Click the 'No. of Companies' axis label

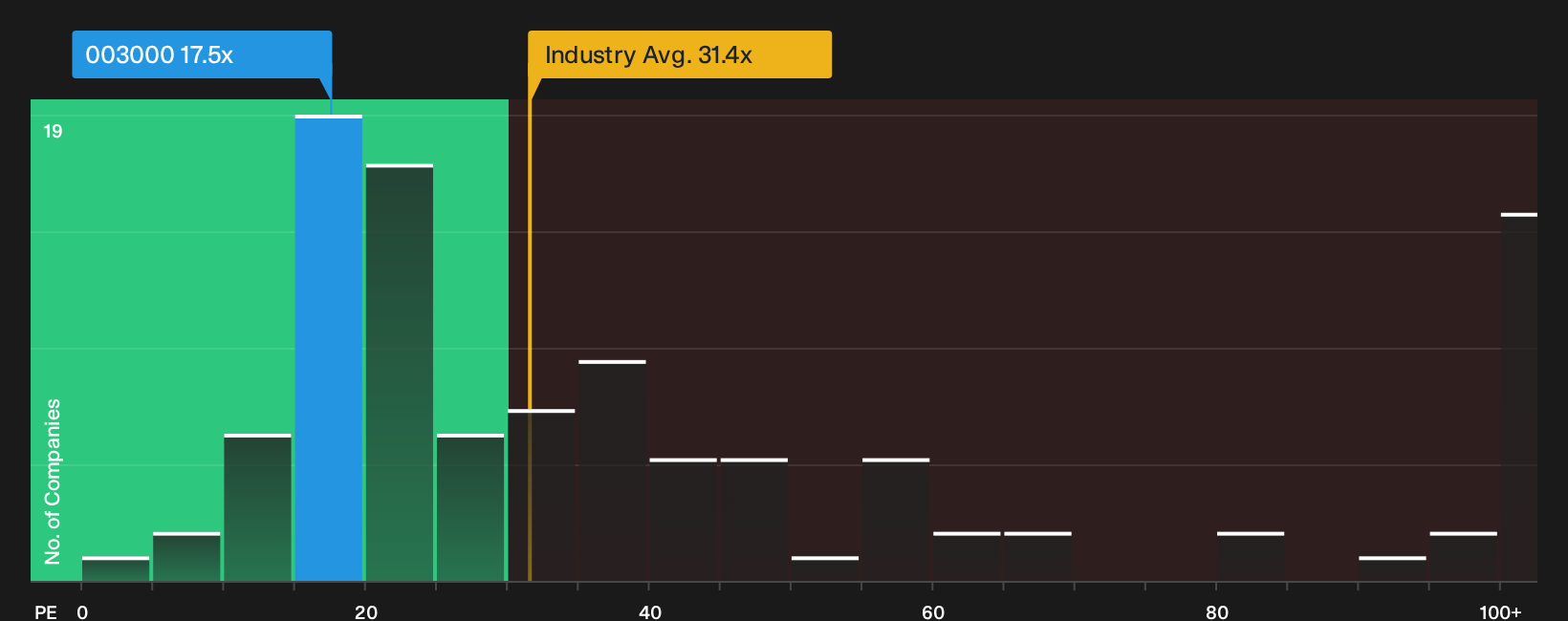pos(53,482)
